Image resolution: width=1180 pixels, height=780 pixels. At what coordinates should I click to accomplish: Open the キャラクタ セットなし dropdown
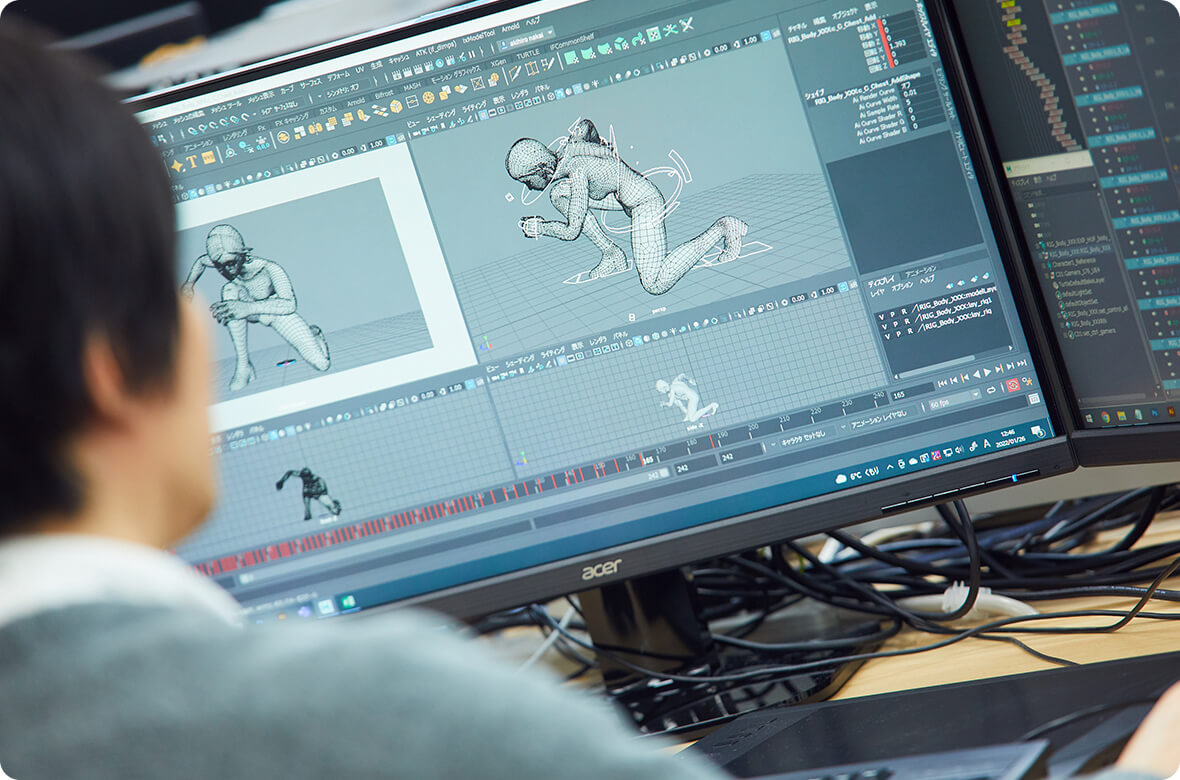[803, 436]
